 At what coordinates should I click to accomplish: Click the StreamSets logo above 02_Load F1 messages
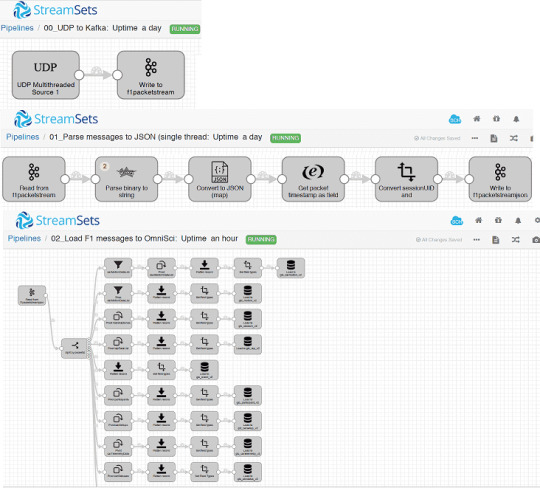(58, 220)
